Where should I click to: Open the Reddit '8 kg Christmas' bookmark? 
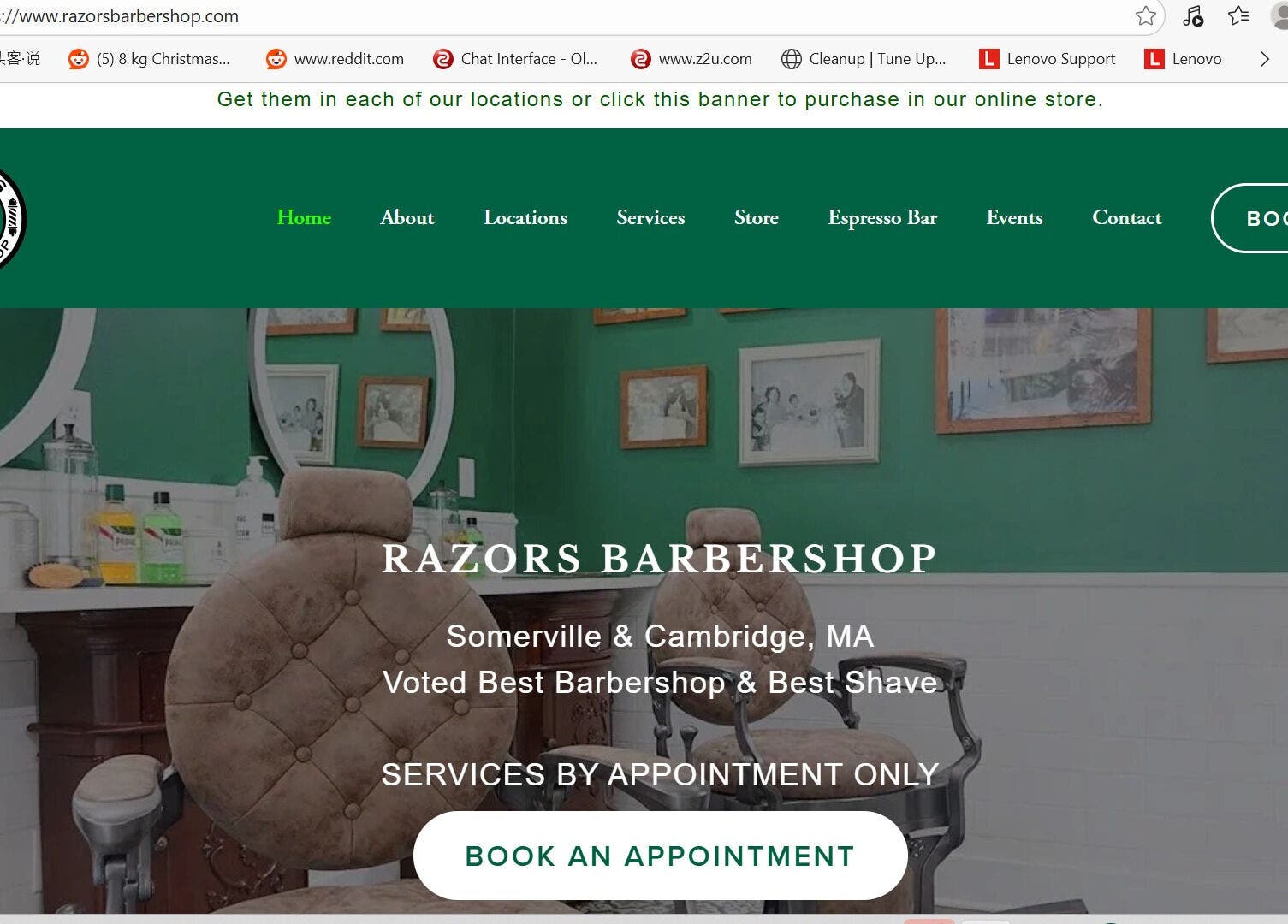(150, 59)
